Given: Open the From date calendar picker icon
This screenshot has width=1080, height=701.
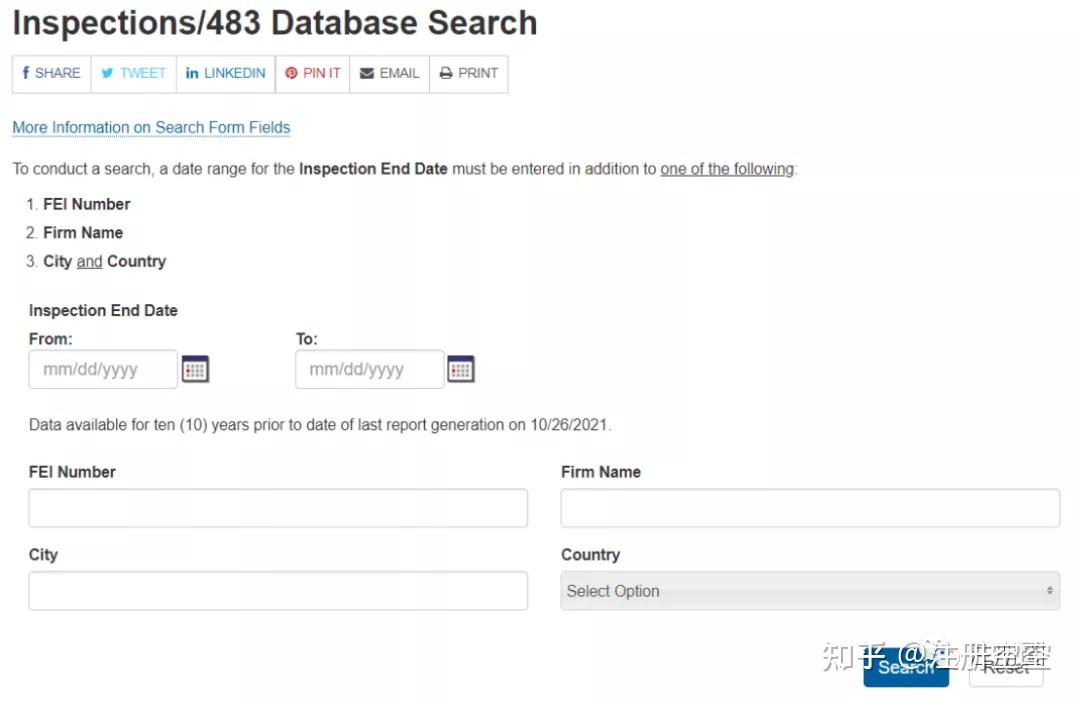Looking at the screenshot, I should [195, 370].
